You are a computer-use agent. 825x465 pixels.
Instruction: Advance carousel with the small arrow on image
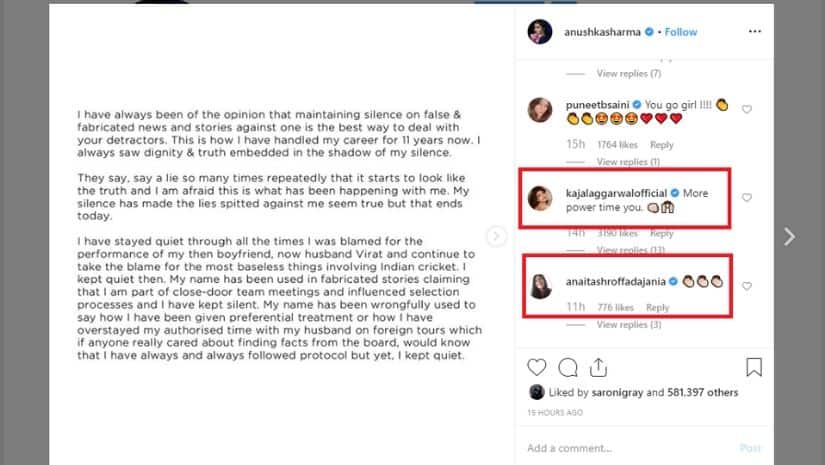click(x=496, y=237)
